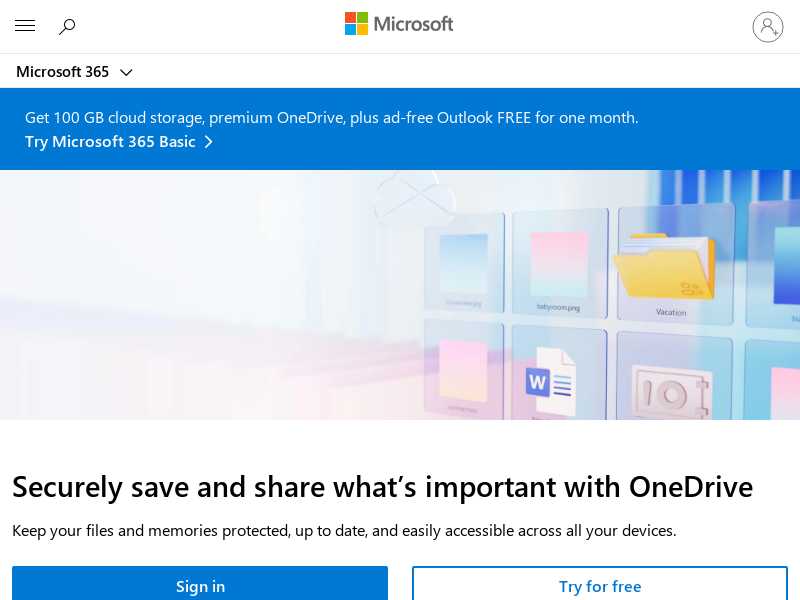The width and height of the screenshot is (800, 600).
Task: Expand the Microsoft 365 chevron dropdown
Action: point(126,72)
